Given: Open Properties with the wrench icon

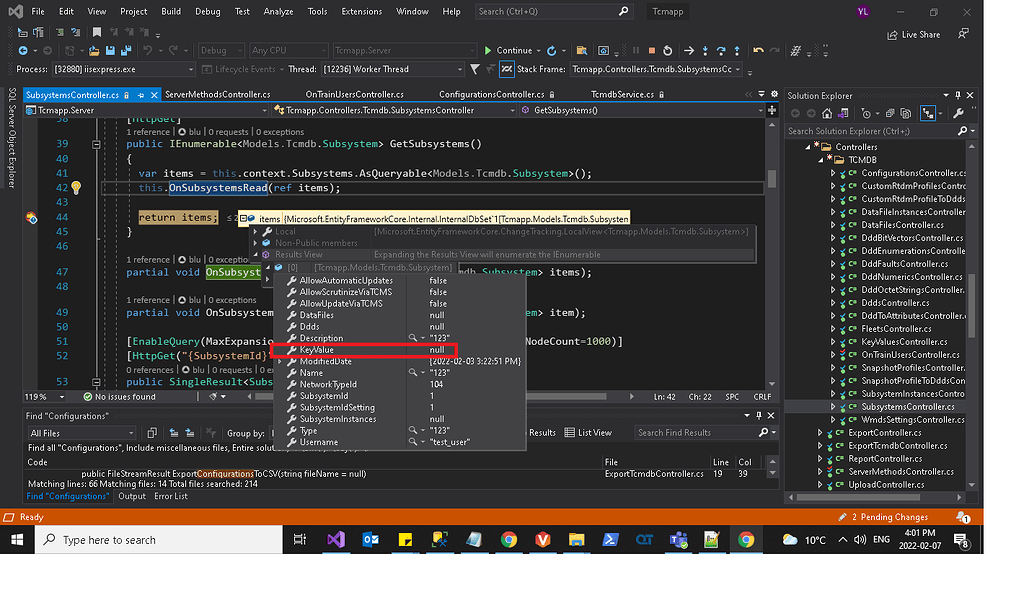Looking at the screenshot, I should pos(960,113).
